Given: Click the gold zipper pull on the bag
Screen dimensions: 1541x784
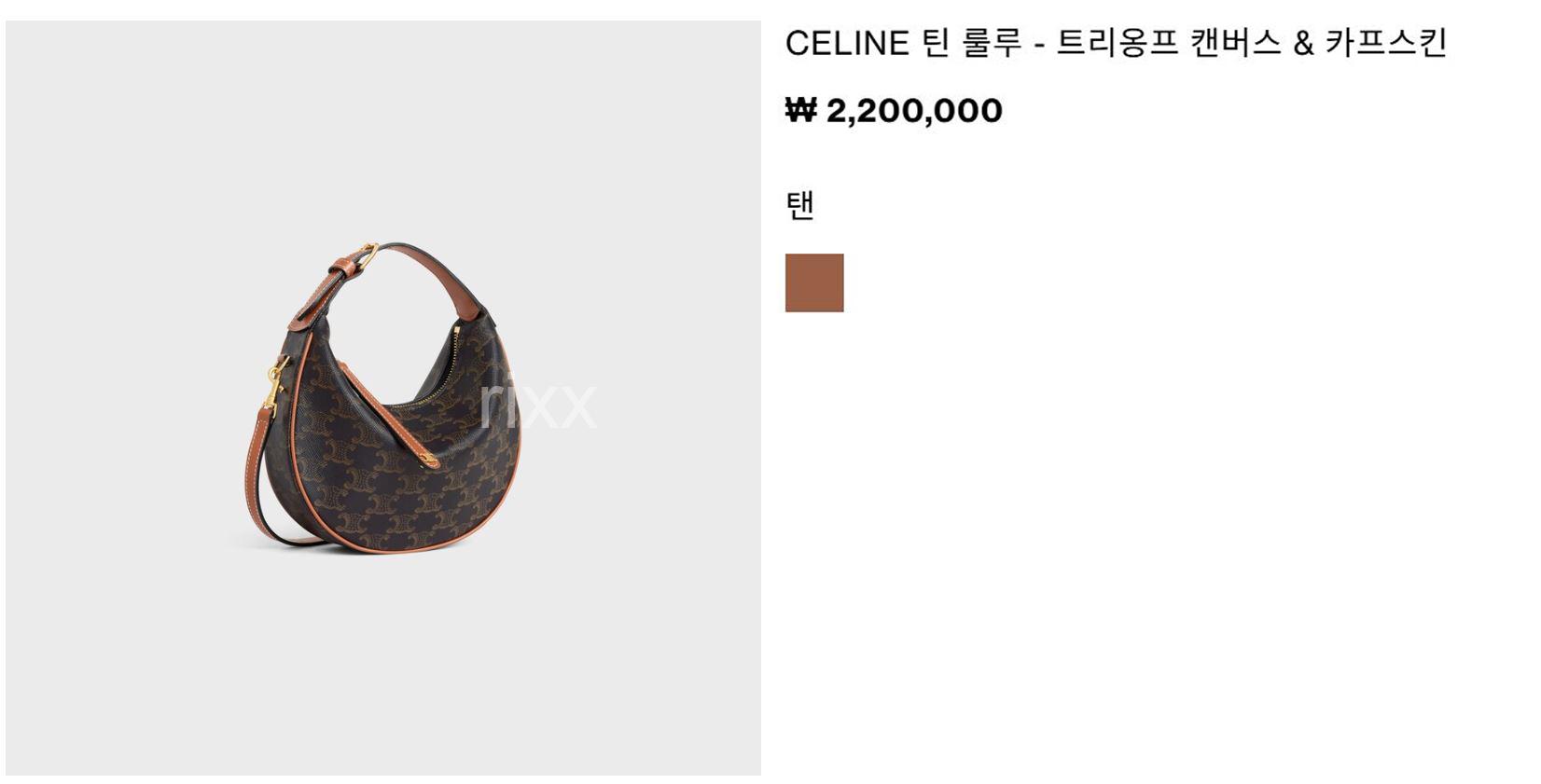Looking at the screenshot, I should [428, 461].
